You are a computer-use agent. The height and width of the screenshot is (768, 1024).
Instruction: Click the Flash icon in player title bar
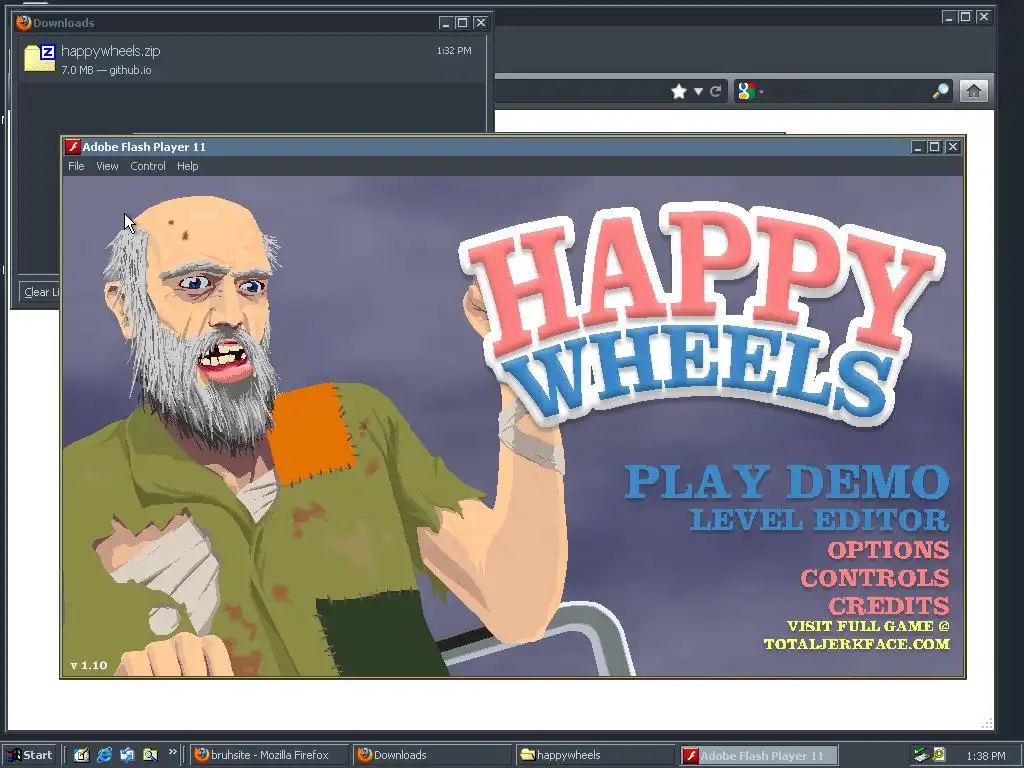[73, 147]
